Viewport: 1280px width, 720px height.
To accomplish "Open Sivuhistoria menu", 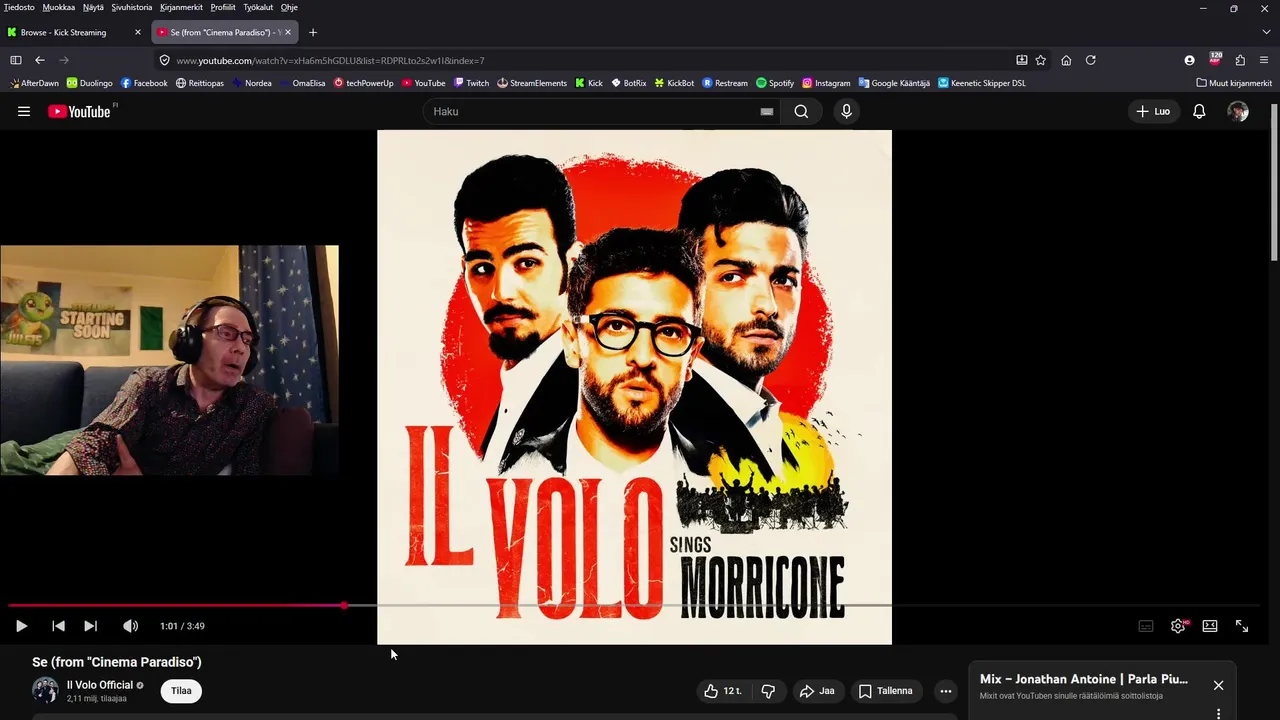I will pyautogui.click(x=132, y=7).
